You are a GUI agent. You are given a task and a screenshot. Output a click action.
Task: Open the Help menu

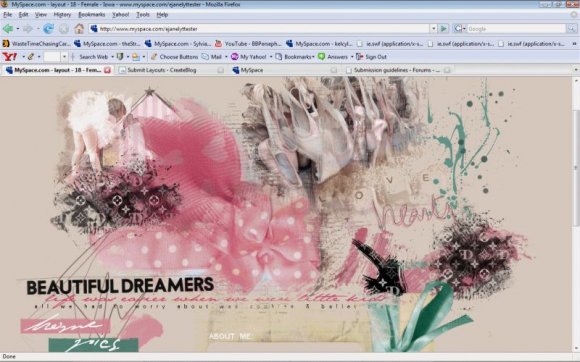point(162,15)
